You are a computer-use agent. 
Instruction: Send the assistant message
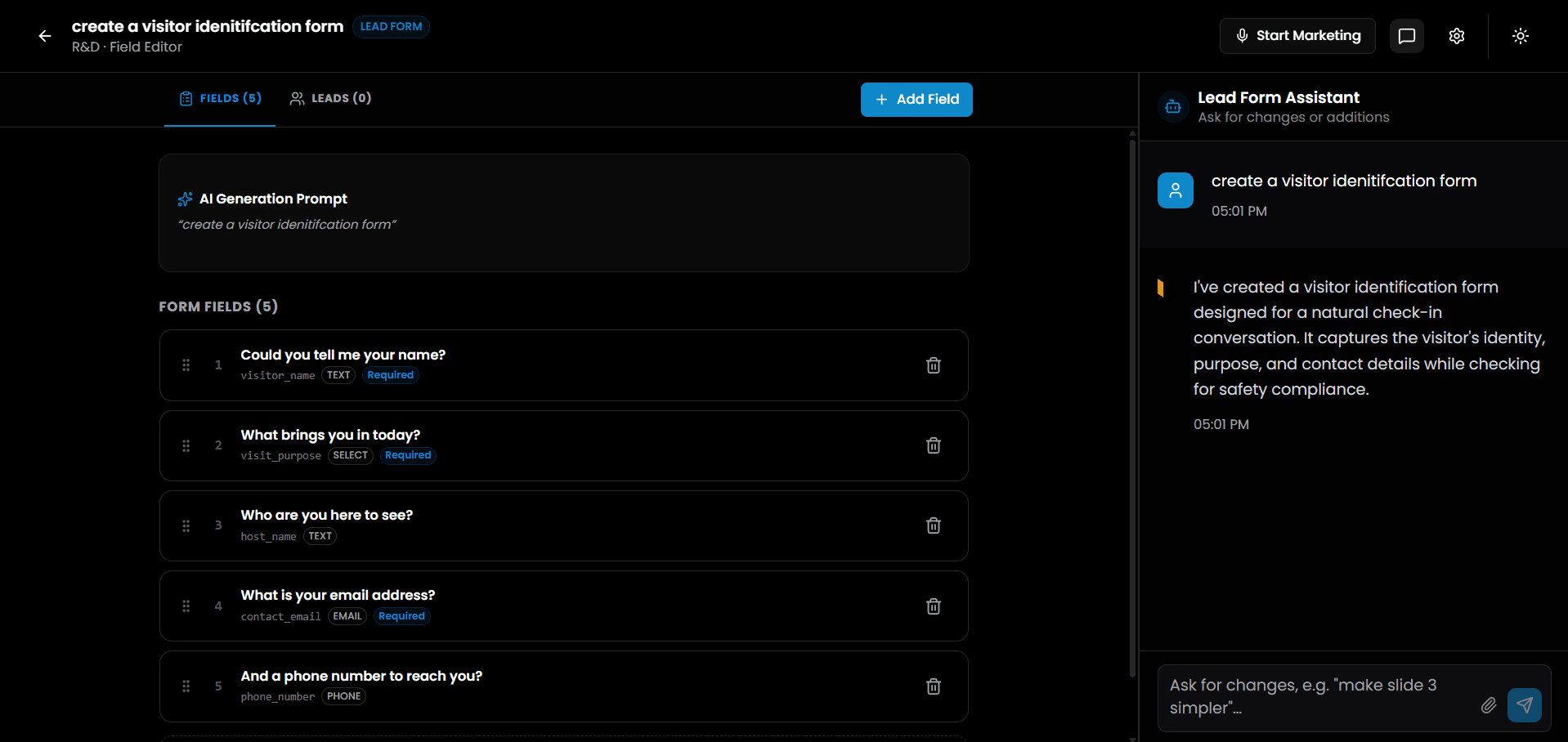pyautogui.click(x=1525, y=705)
